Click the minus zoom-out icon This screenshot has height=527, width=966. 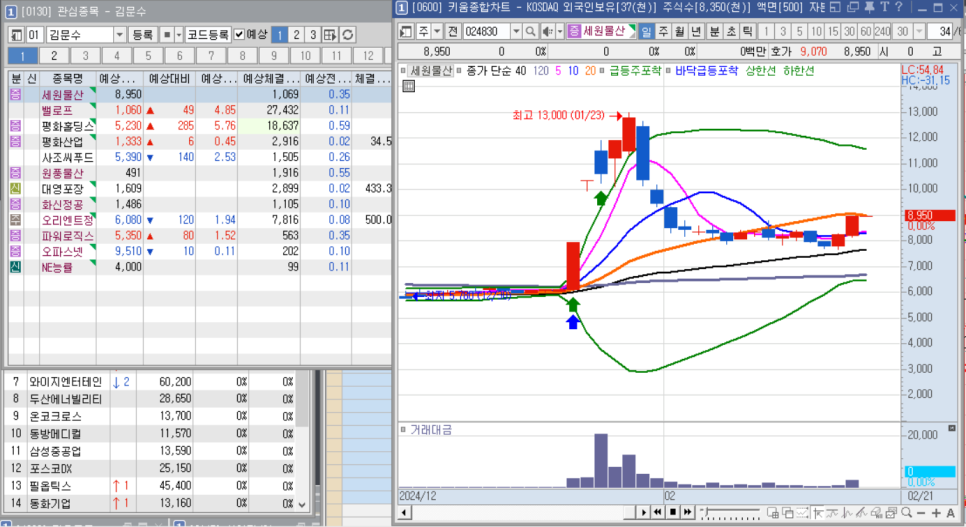(921, 512)
